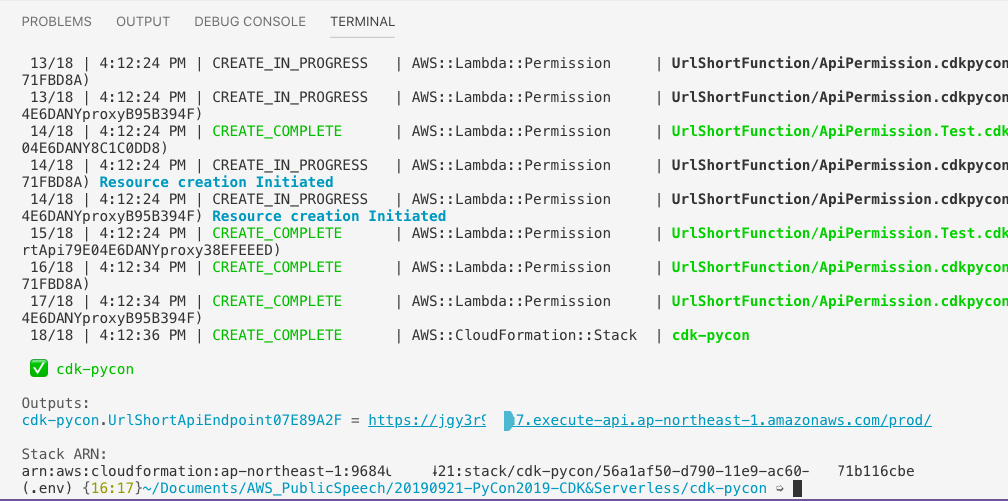Select the DEBUG CONSOLE tab
The width and height of the screenshot is (1008, 501).
(x=250, y=22)
